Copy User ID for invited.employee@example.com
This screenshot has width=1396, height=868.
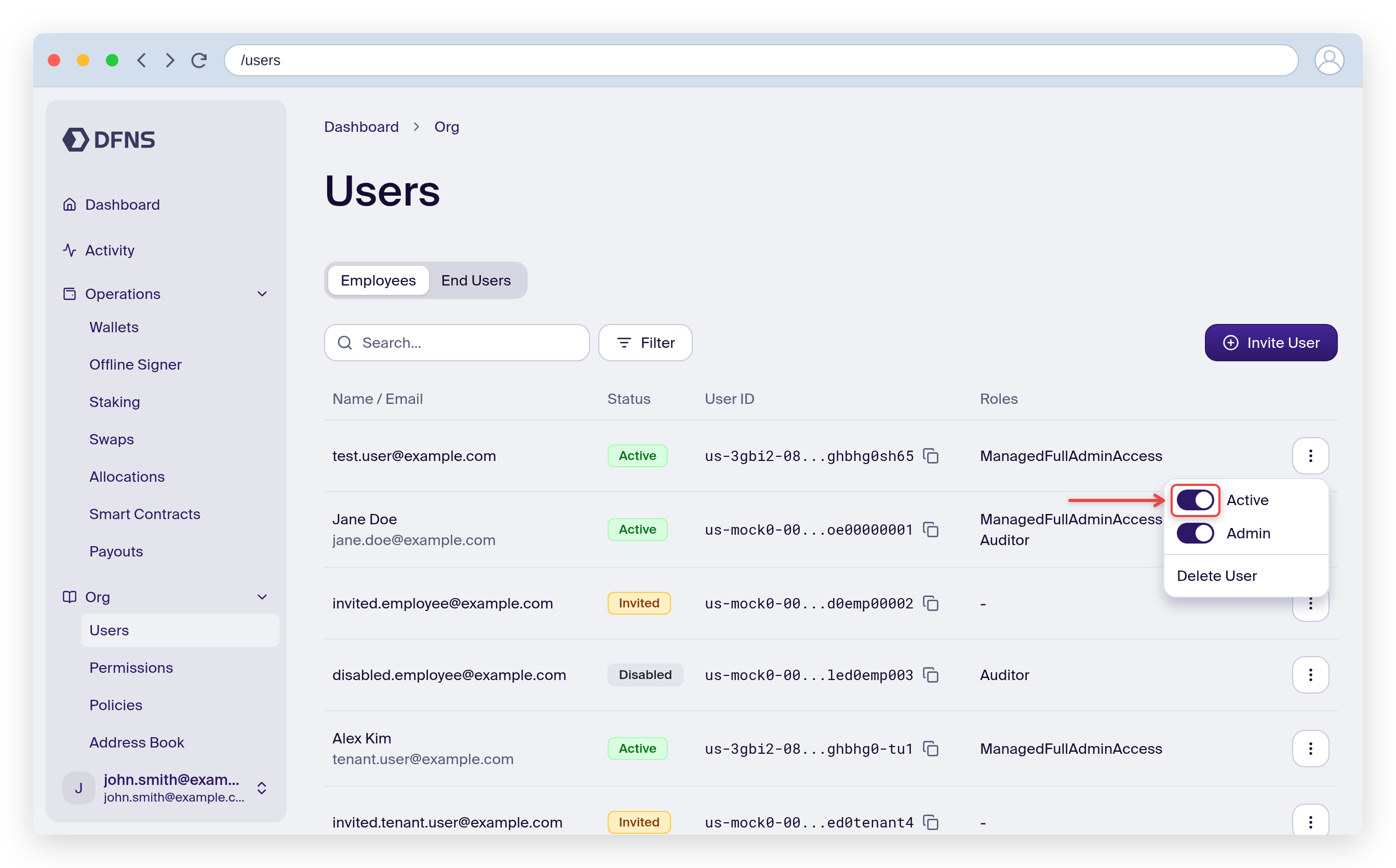pos(930,603)
